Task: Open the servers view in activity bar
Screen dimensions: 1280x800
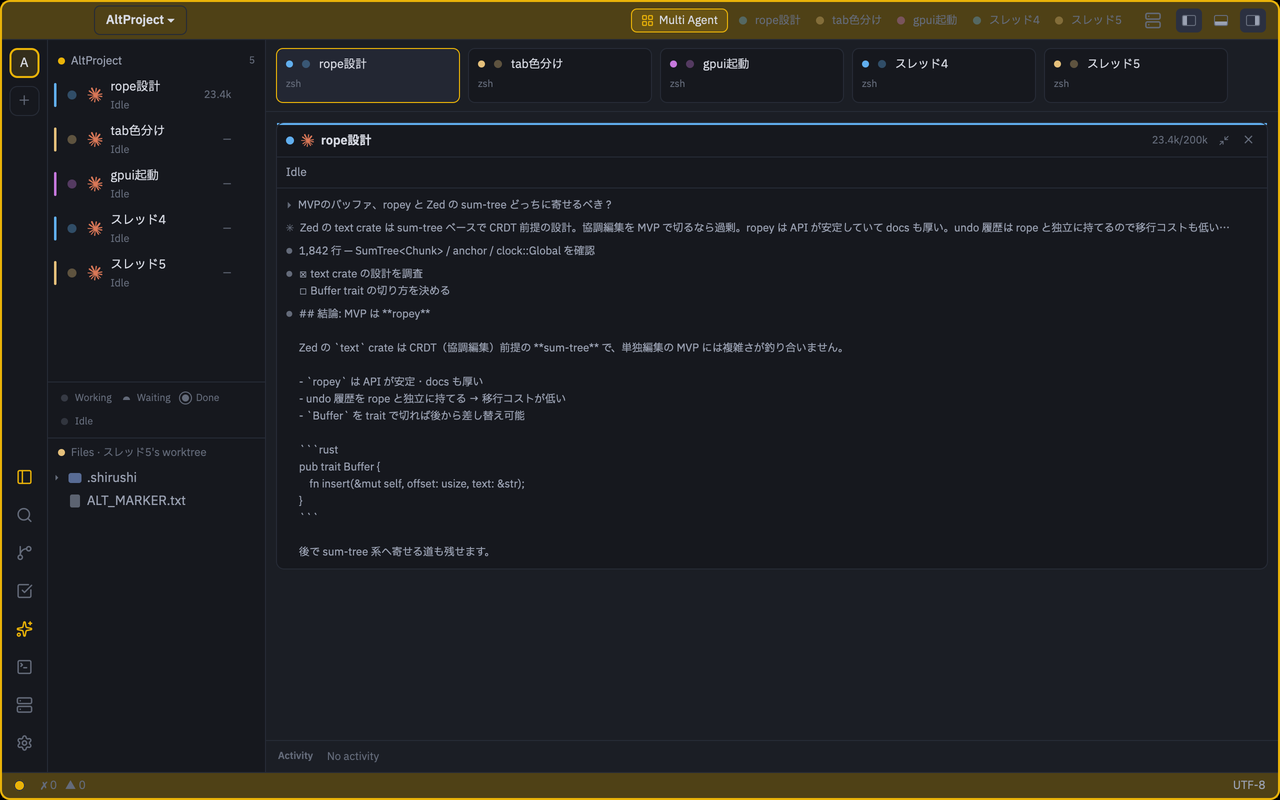Action: (24, 705)
